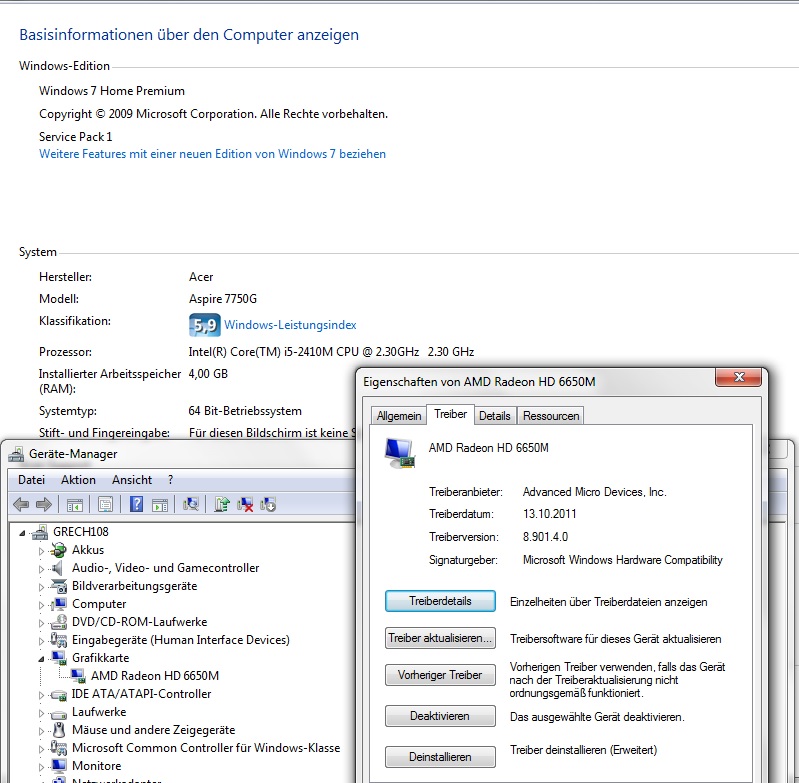Click the Bildverarbeitungsgeräte camera icon
The height and width of the screenshot is (783, 799).
click(x=59, y=586)
